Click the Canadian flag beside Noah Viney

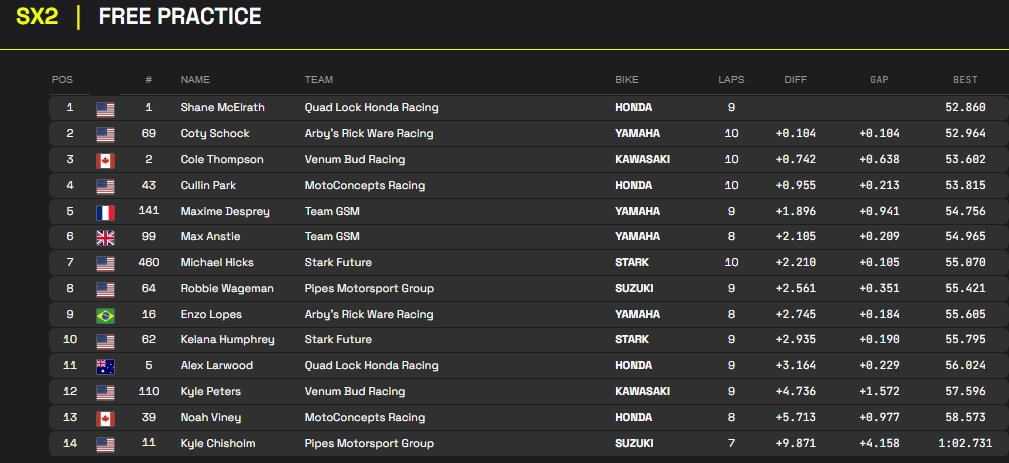[x=105, y=418]
